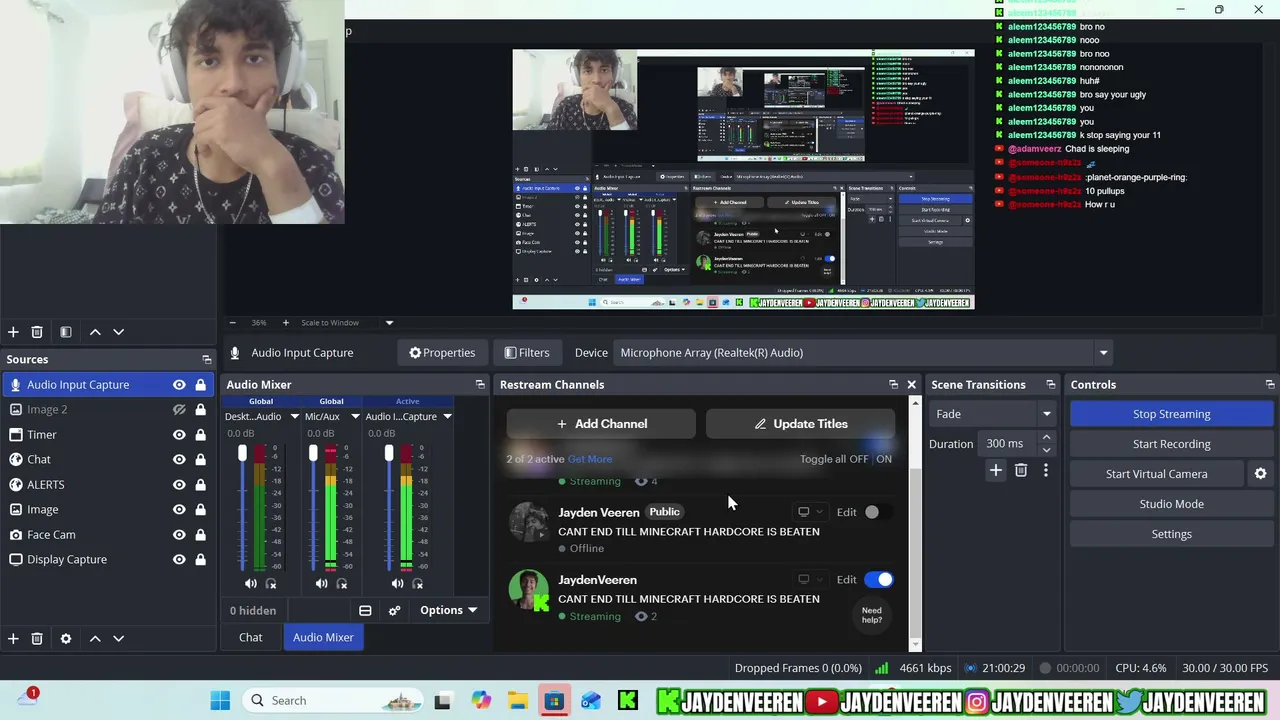
Task: Adjust the Audio Input Capture volume fader
Action: (x=389, y=454)
